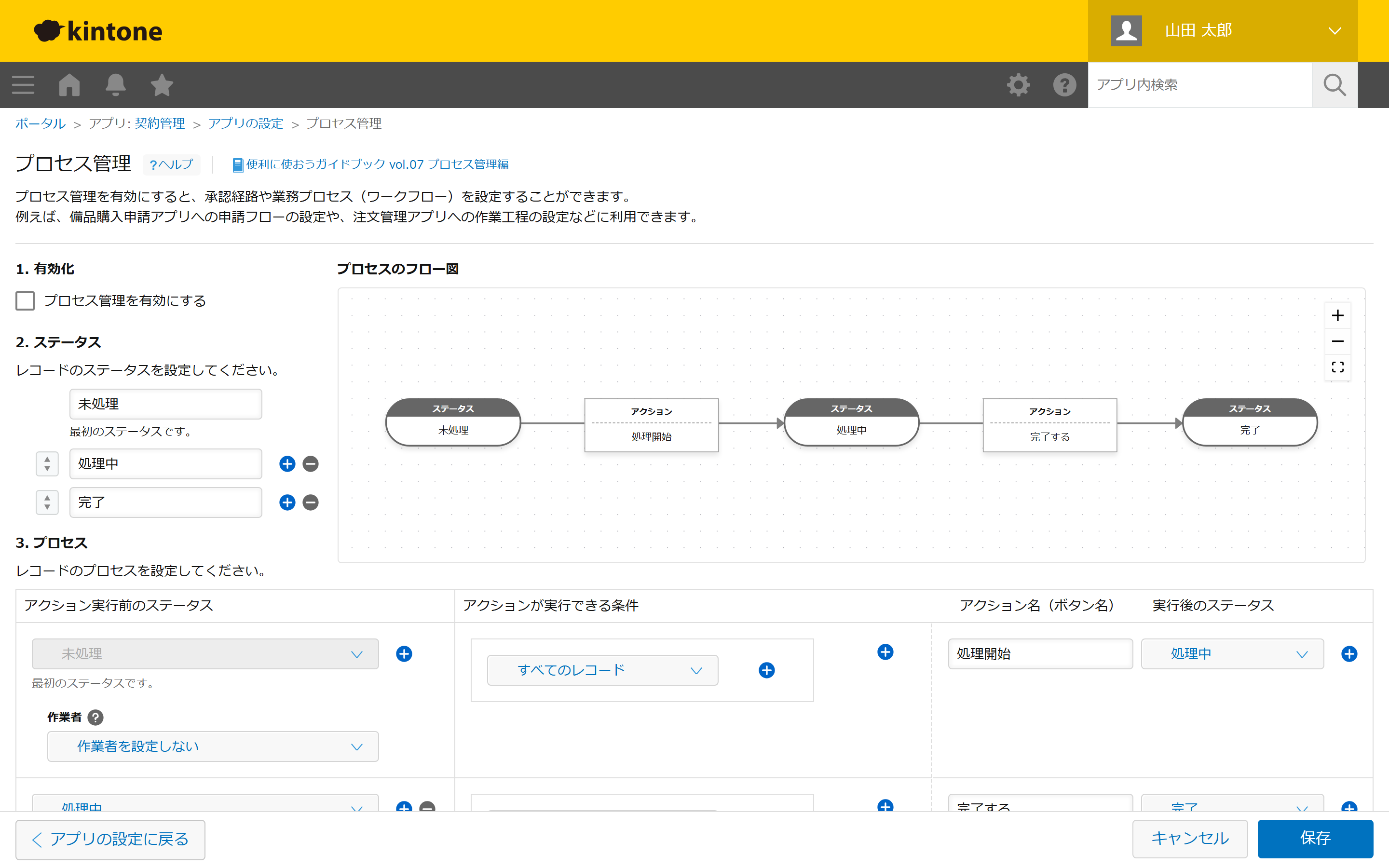
Task: Fit flow diagram to full view
Action: point(1337,367)
